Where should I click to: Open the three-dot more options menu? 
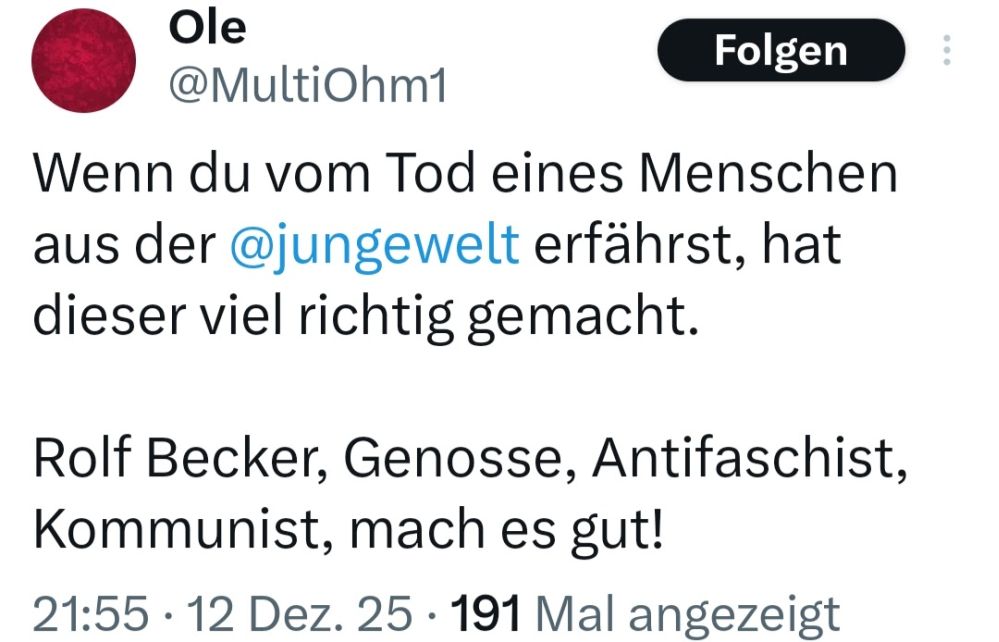point(946,51)
